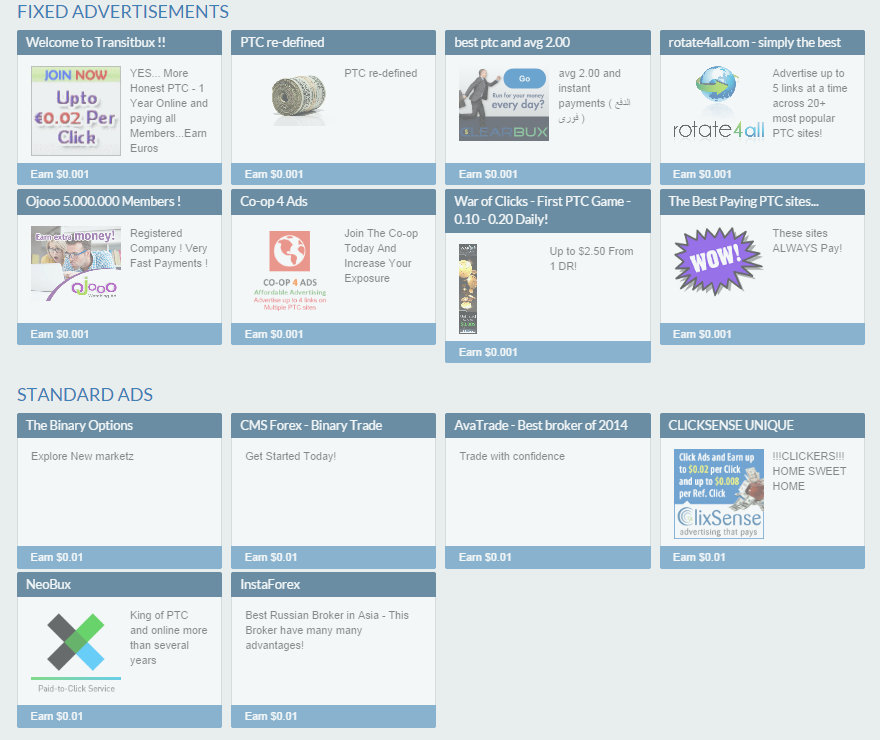Image resolution: width=880 pixels, height=740 pixels.
Task: Click Earn $0.001 under Best Paying PTC sites
Action: coord(702,334)
